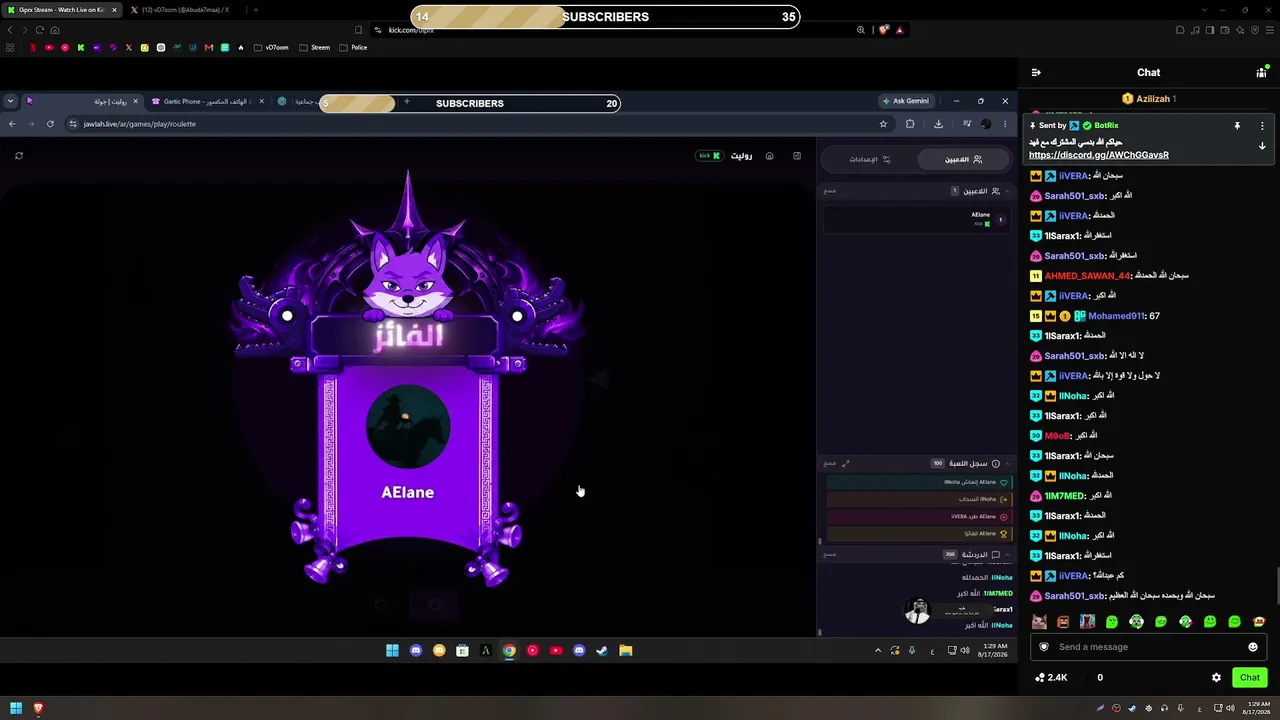Collapse the game log section chevron
Image resolution: width=1280 pixels, height=720 pixels.
[x=1007, y=463]
